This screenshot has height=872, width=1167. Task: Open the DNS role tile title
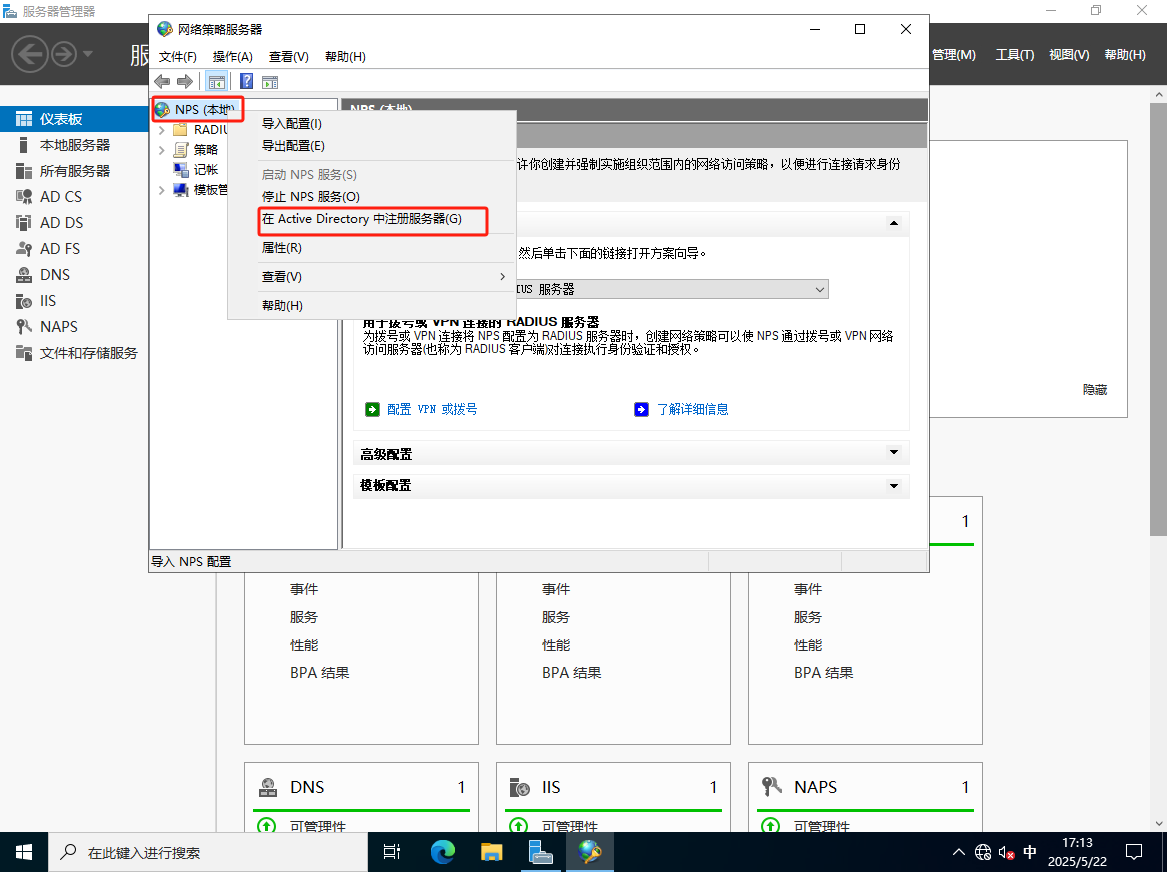[307, 787]
